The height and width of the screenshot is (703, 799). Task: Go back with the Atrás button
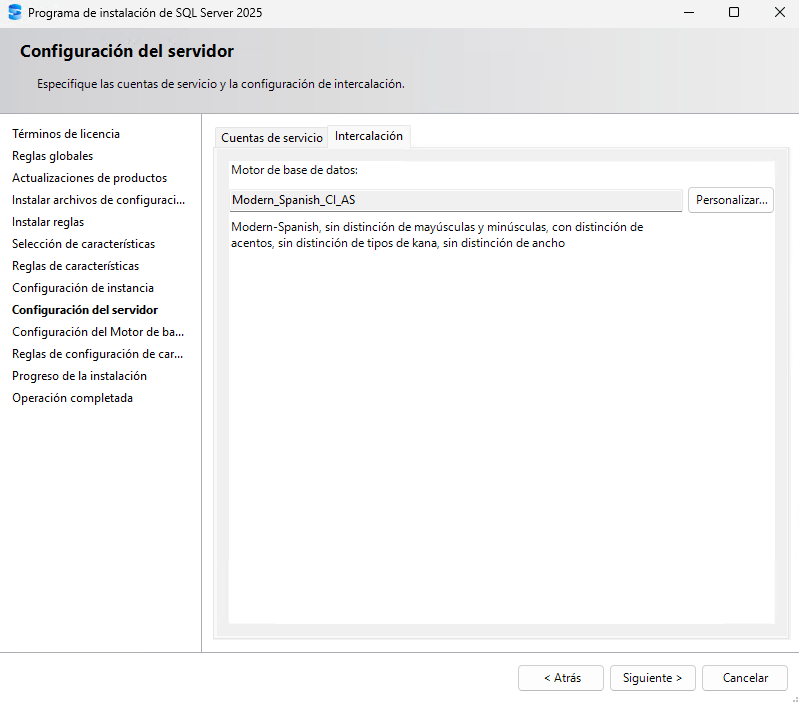pos(561,678)
